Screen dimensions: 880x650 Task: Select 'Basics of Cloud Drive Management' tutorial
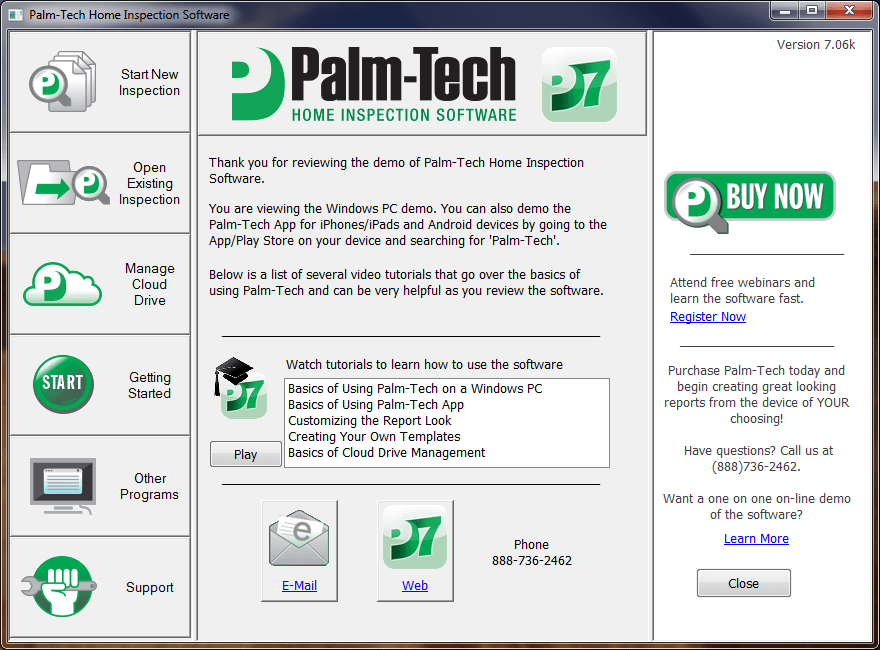click(387, 453)
